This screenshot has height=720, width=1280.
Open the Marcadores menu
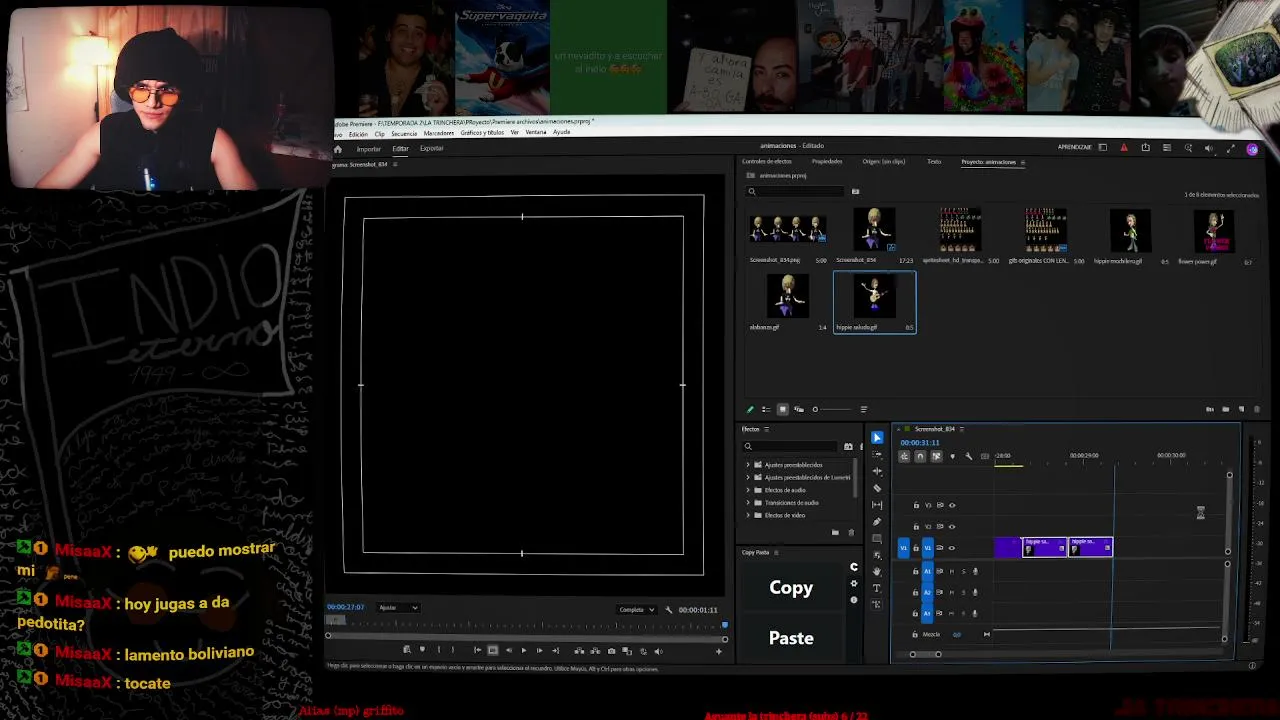[438, 133]
